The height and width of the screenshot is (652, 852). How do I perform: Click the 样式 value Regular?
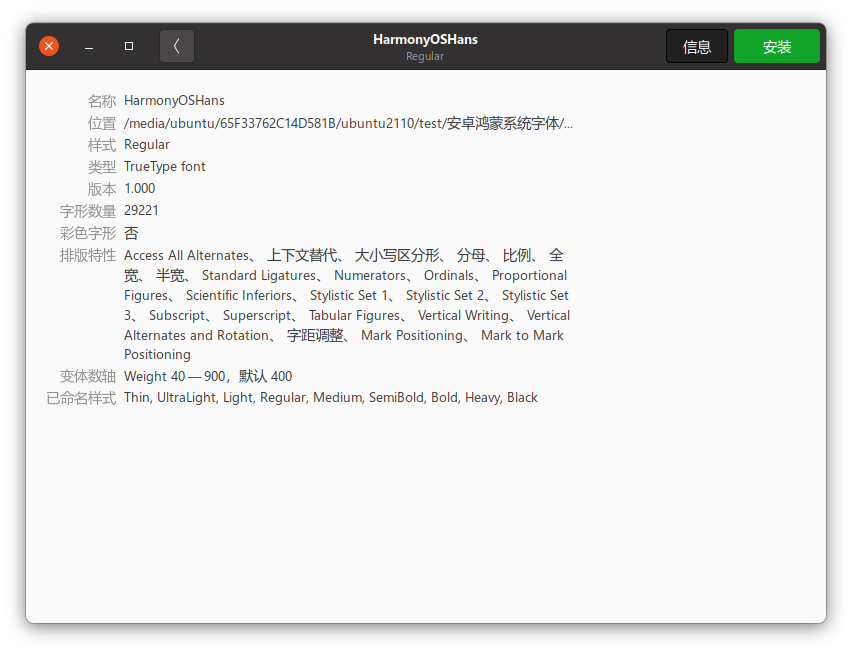[x=147, y=145]
